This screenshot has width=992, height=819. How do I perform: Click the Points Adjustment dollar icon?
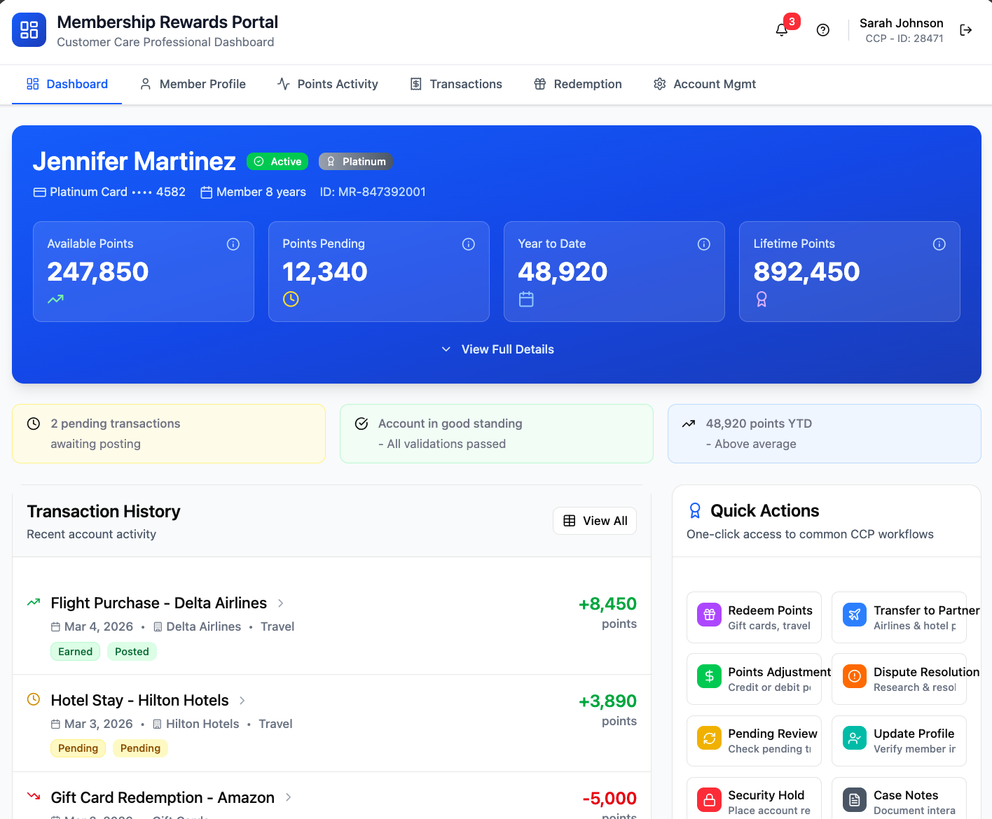[709, 676]
